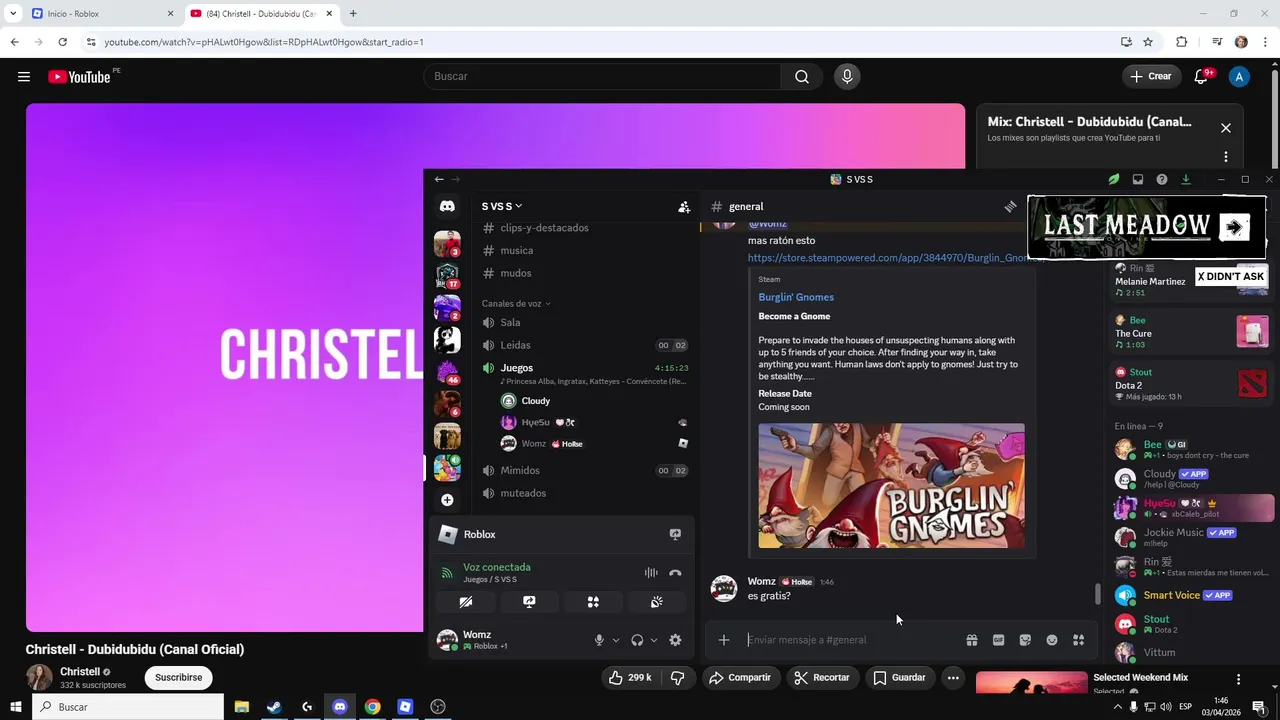Switch to Inicio - Roblox browser tab
The image size is (1280, 720).
(x=100, y=14)
